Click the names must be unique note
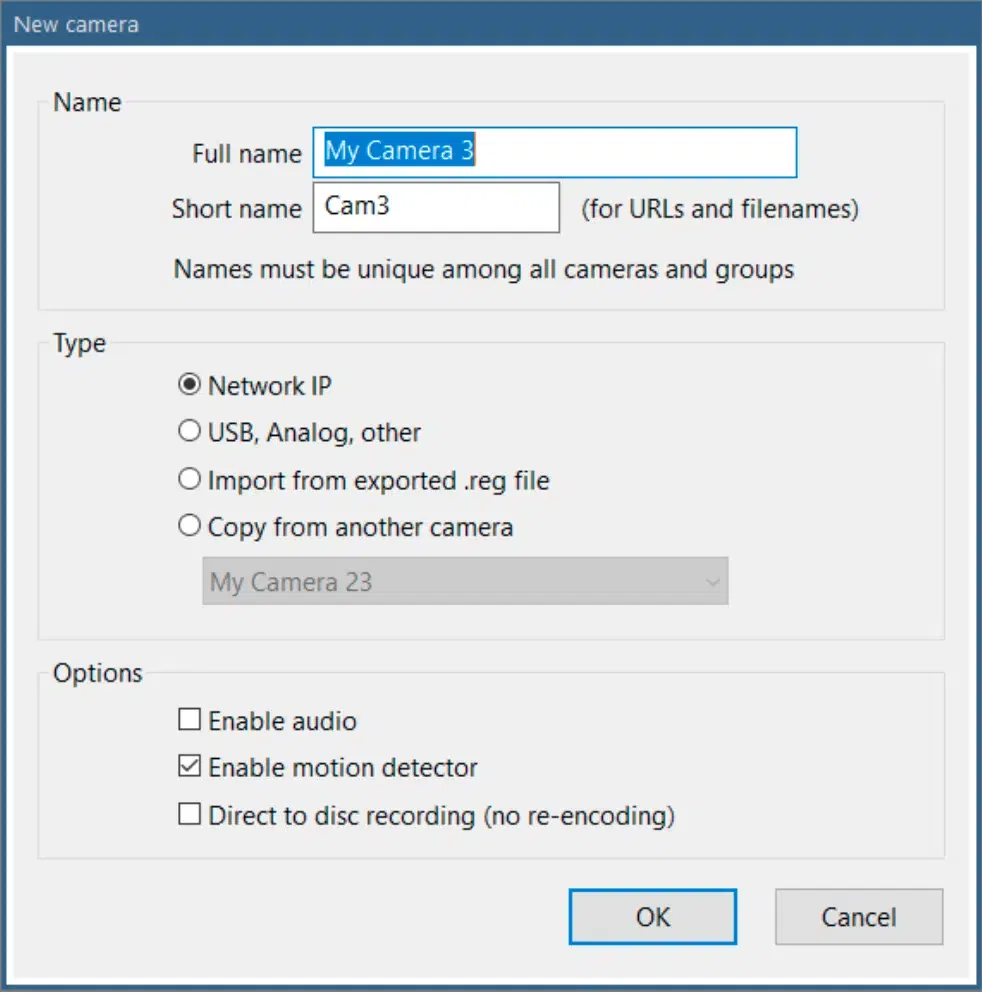Image resolution: width=982 pixels, height=994 pixels. [x=483, y=269]
